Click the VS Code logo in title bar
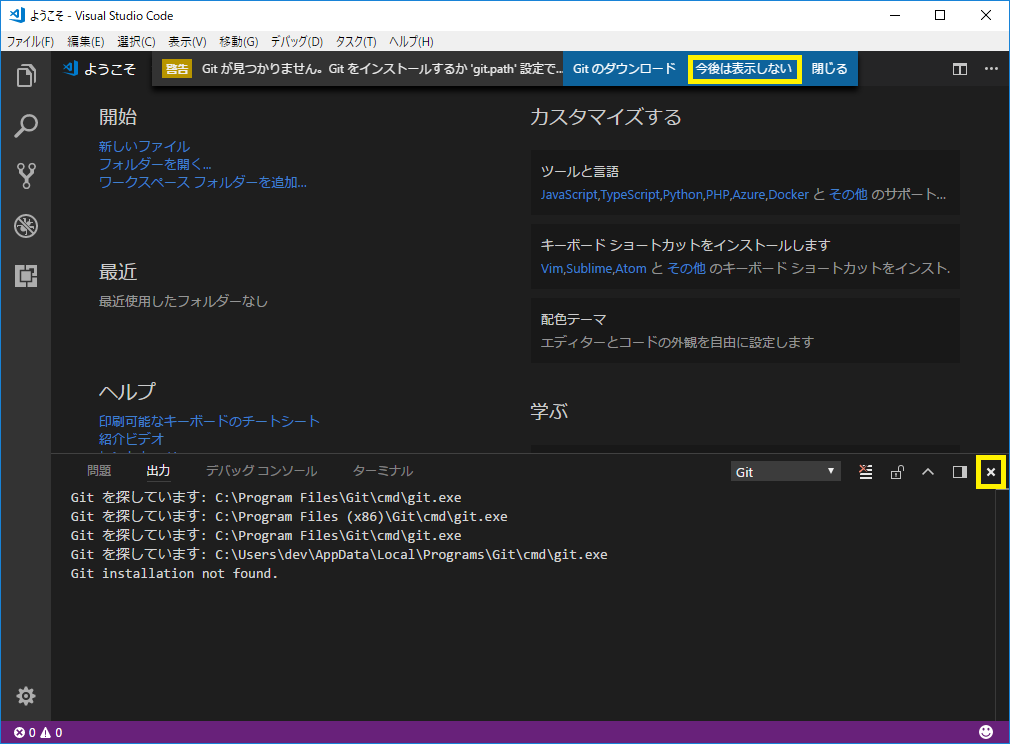Screen dimensions: 1010x744 (x=17, y=15)
